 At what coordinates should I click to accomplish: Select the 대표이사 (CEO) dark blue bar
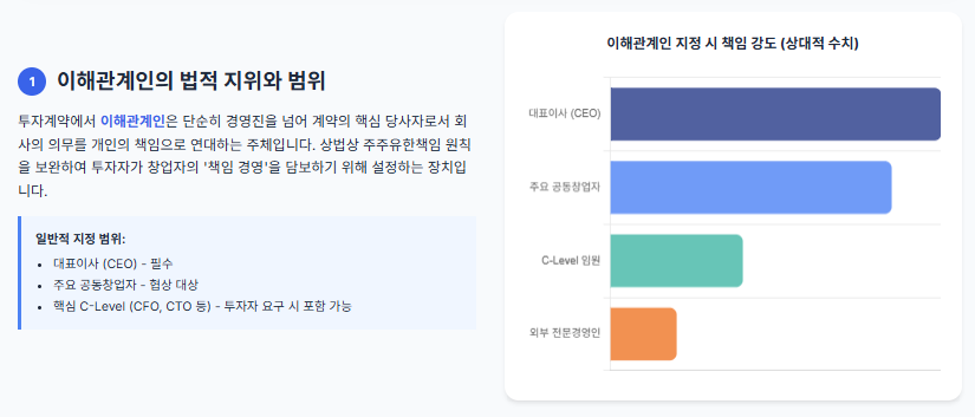tap(775, 114)
